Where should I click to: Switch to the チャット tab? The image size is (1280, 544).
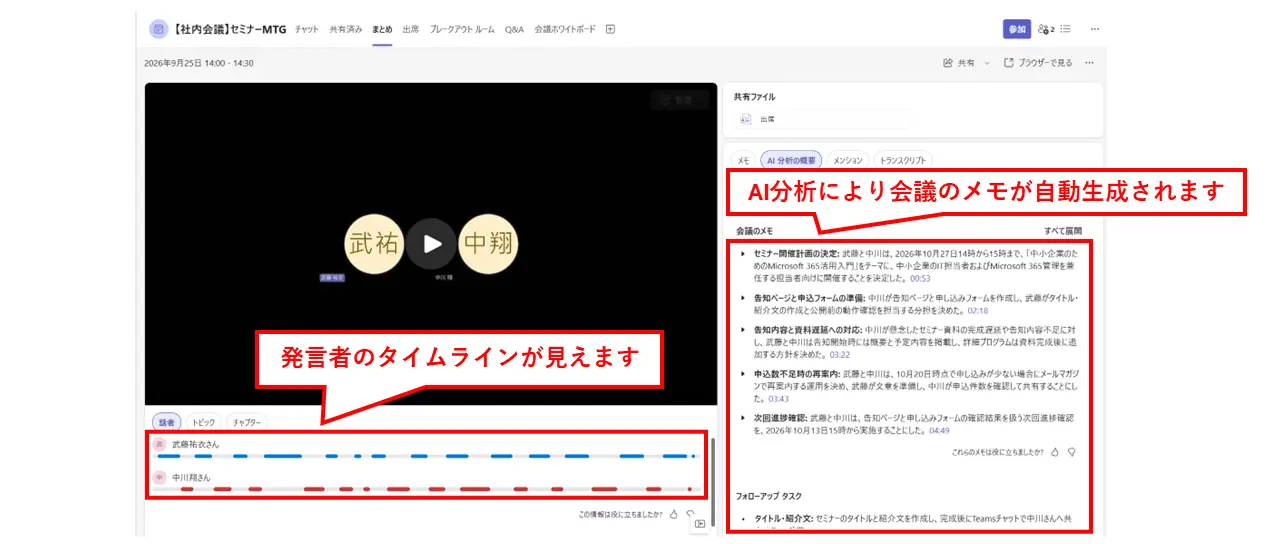point(307,29)
